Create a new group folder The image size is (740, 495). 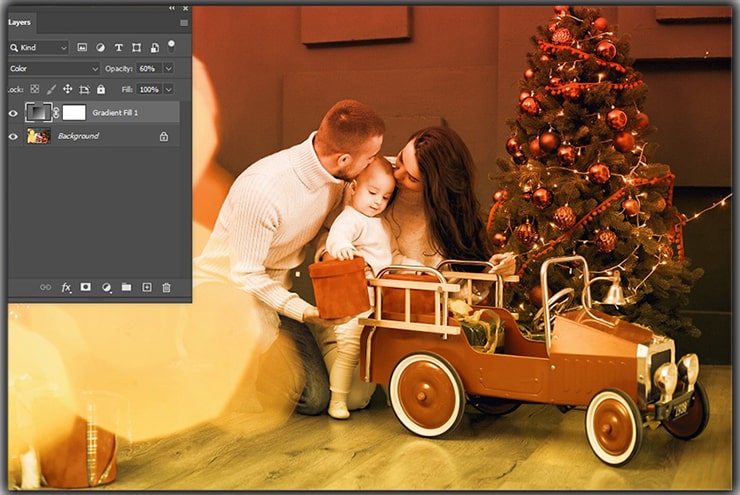(x=126, y=287)
